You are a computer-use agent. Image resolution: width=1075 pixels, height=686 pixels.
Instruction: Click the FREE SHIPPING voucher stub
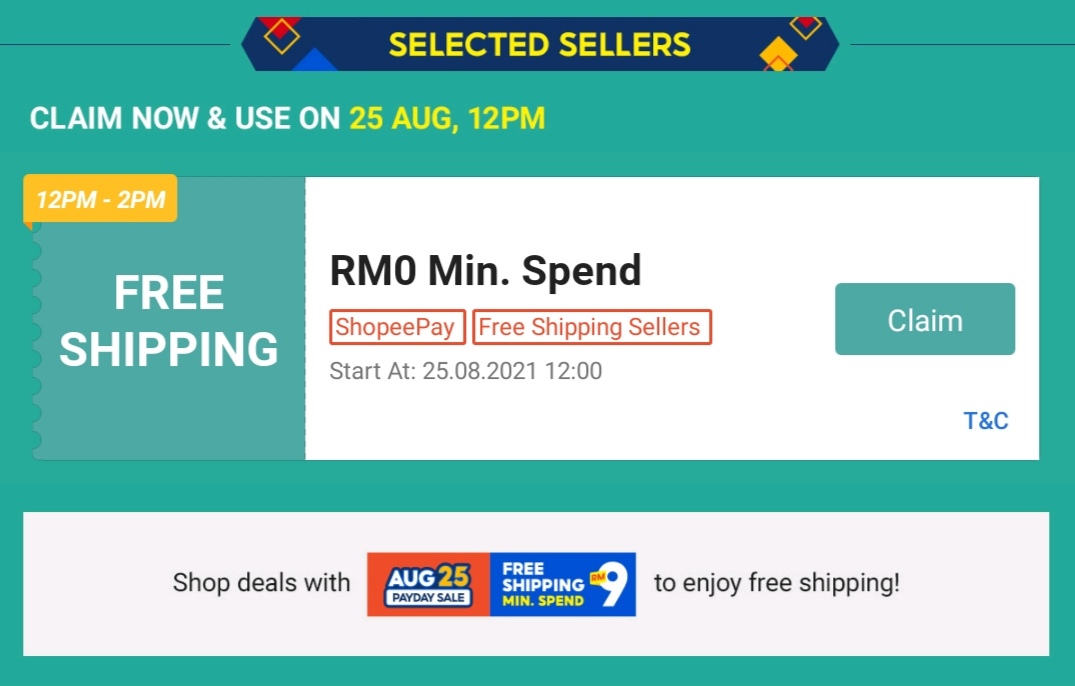[168, 322]
